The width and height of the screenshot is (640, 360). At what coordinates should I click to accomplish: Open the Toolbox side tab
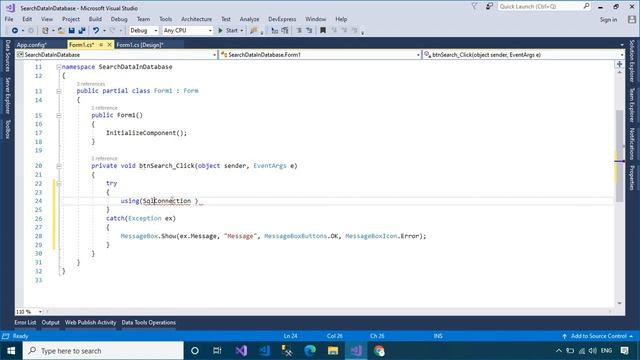7,129
